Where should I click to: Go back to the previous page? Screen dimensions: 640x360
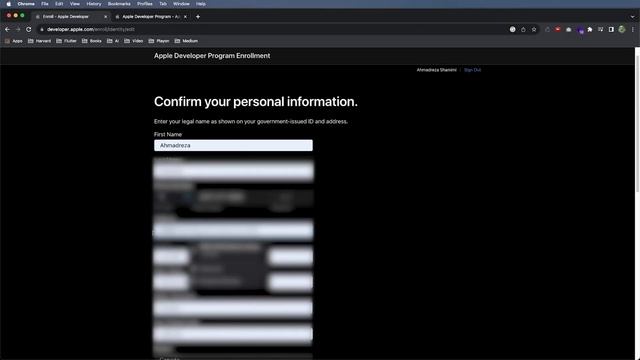point(7,29)
